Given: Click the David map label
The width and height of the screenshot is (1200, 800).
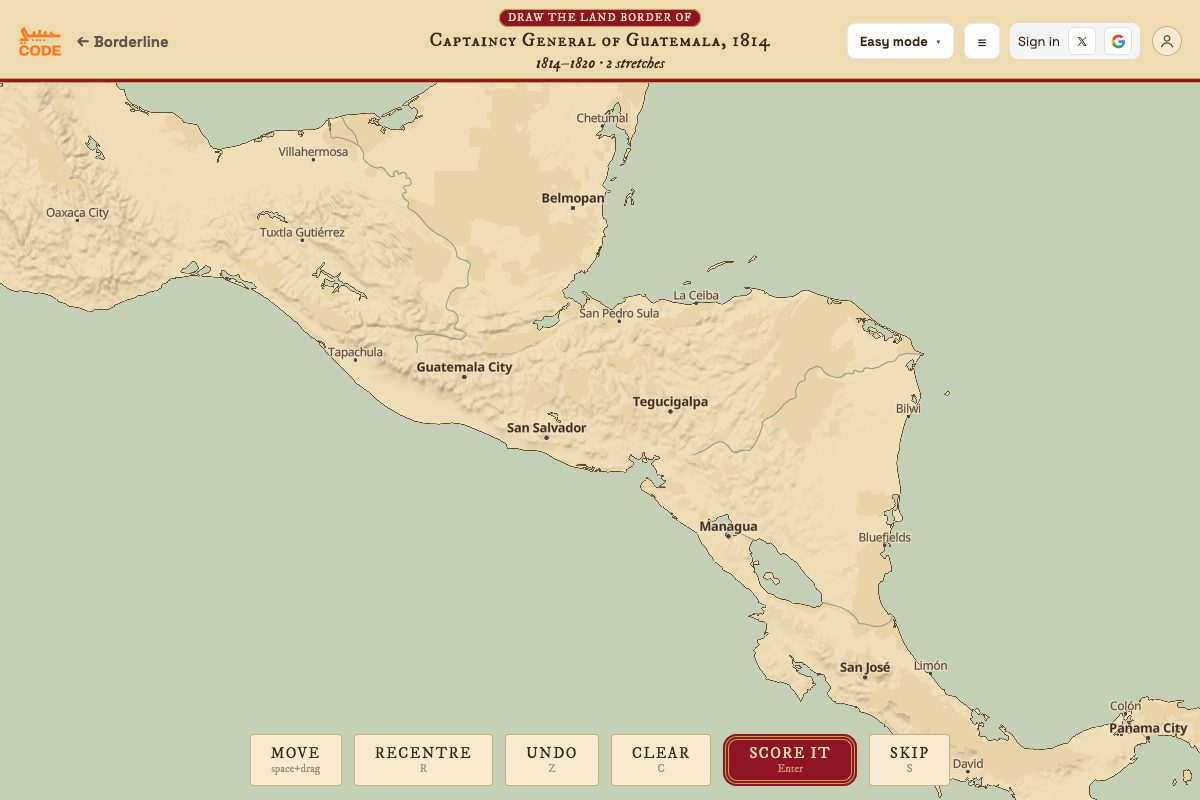Looking at the screenshot, I should [x=968, y=764].
